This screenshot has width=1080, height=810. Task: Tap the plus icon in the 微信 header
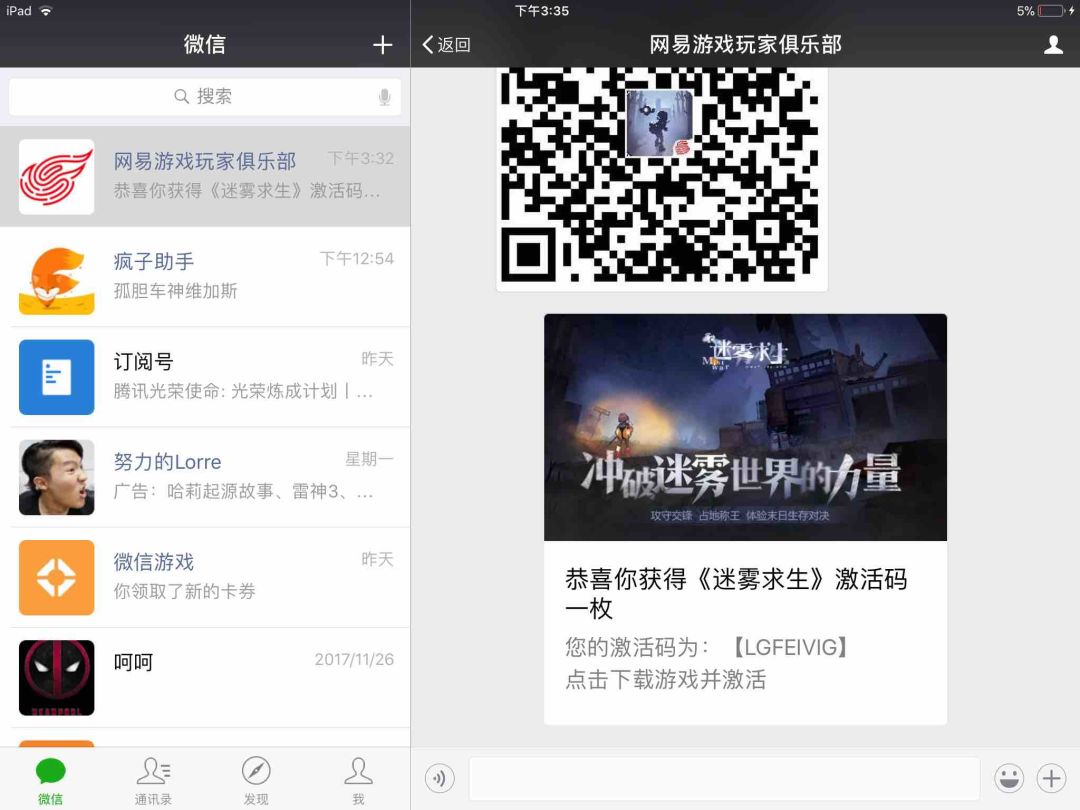click(x=382, y=45)
